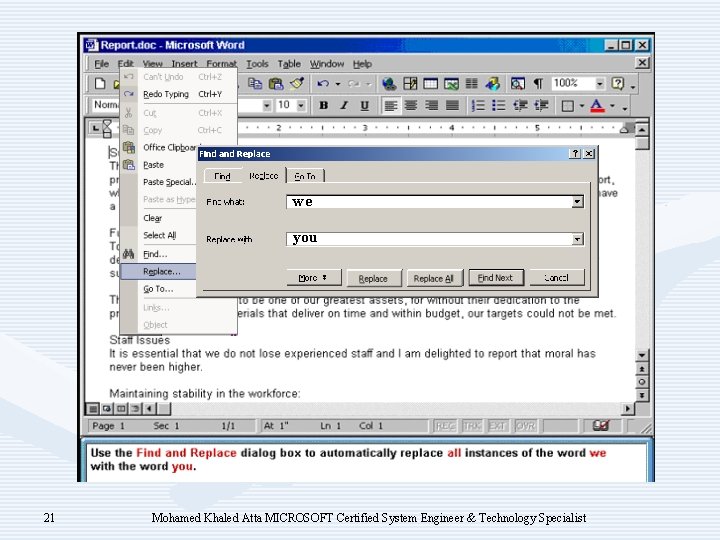Click Decrease Indent icon
This screenshot has width=720, height=540.
[x=520, y=106]
